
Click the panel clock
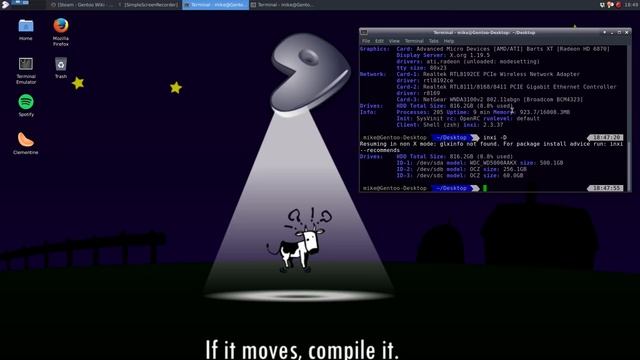pos(631,5)
